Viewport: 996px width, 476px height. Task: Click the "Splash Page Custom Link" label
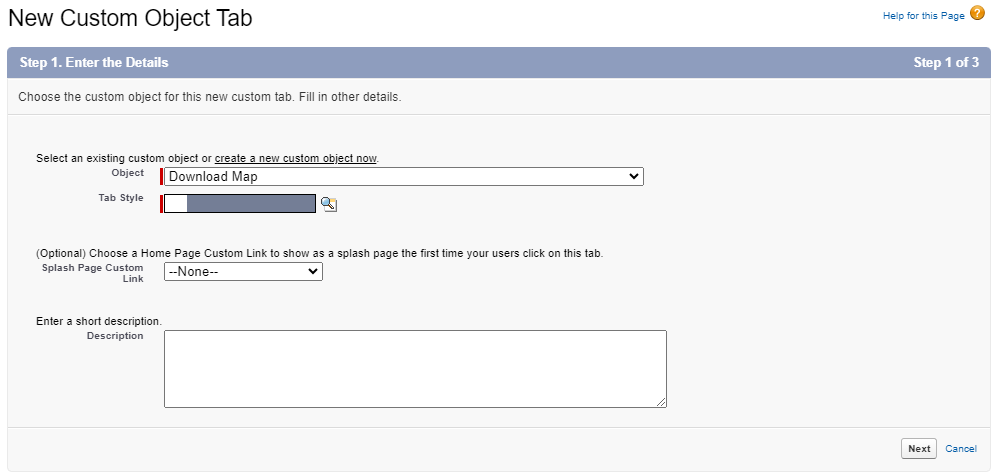point(93,273)
